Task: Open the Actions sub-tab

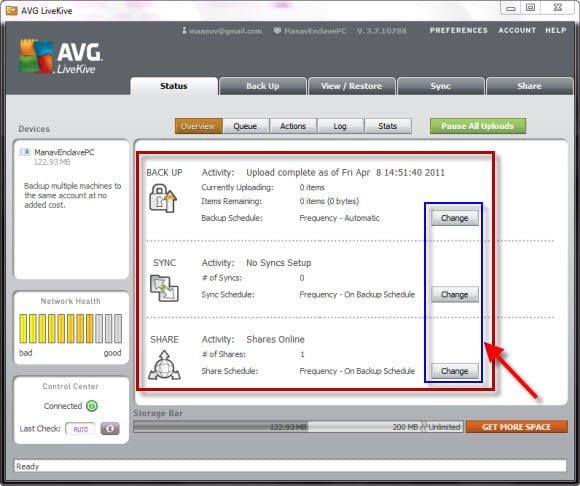Action: pos(293,126)
